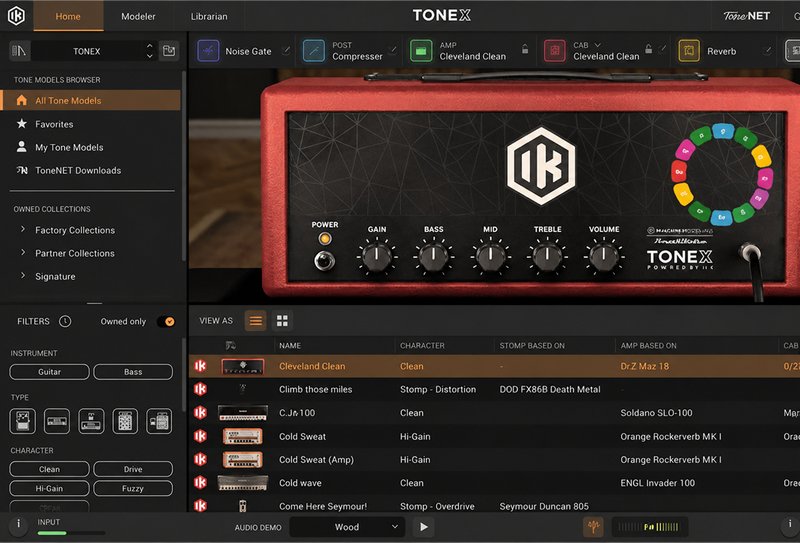800x543 pixels.
Task: Open the CAB dropdown chevron
Action: pyautogui.click(x=597, y=45)
